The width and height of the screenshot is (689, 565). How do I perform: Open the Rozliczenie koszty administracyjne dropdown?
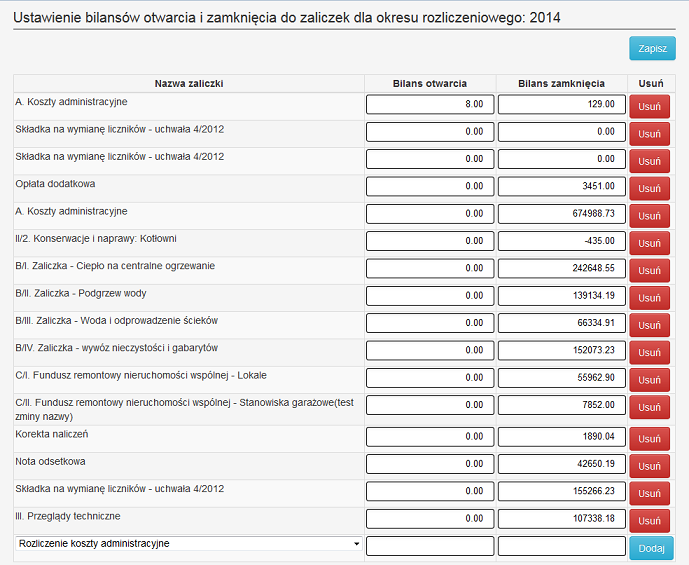(x=189, y=543)
